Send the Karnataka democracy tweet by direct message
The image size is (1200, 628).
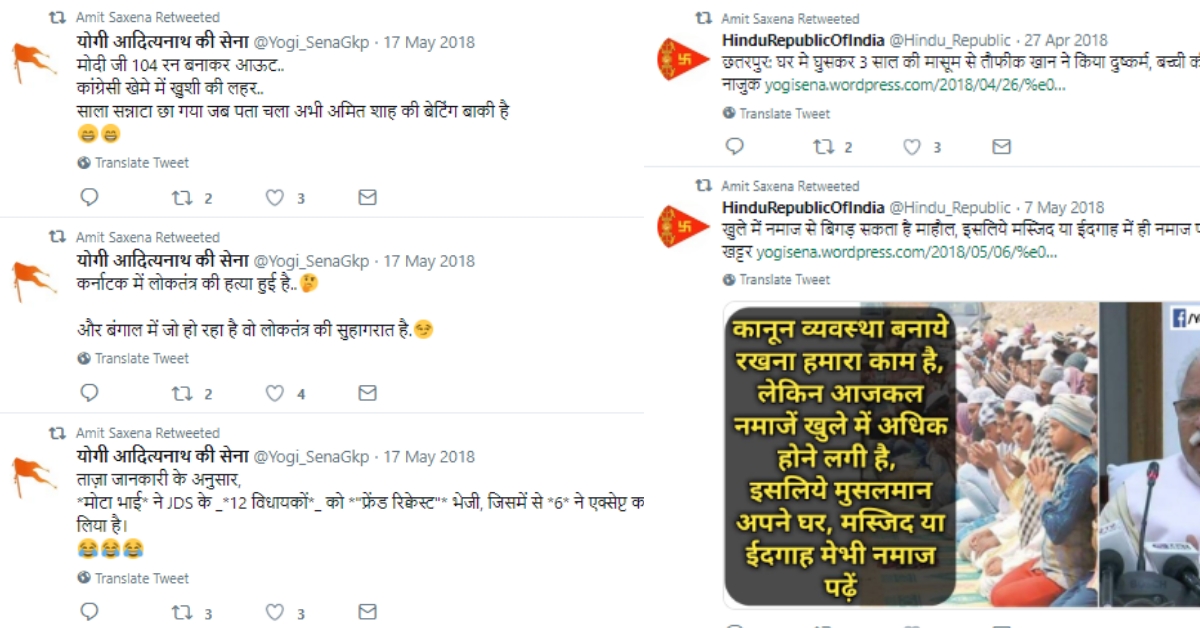(367, 394)
